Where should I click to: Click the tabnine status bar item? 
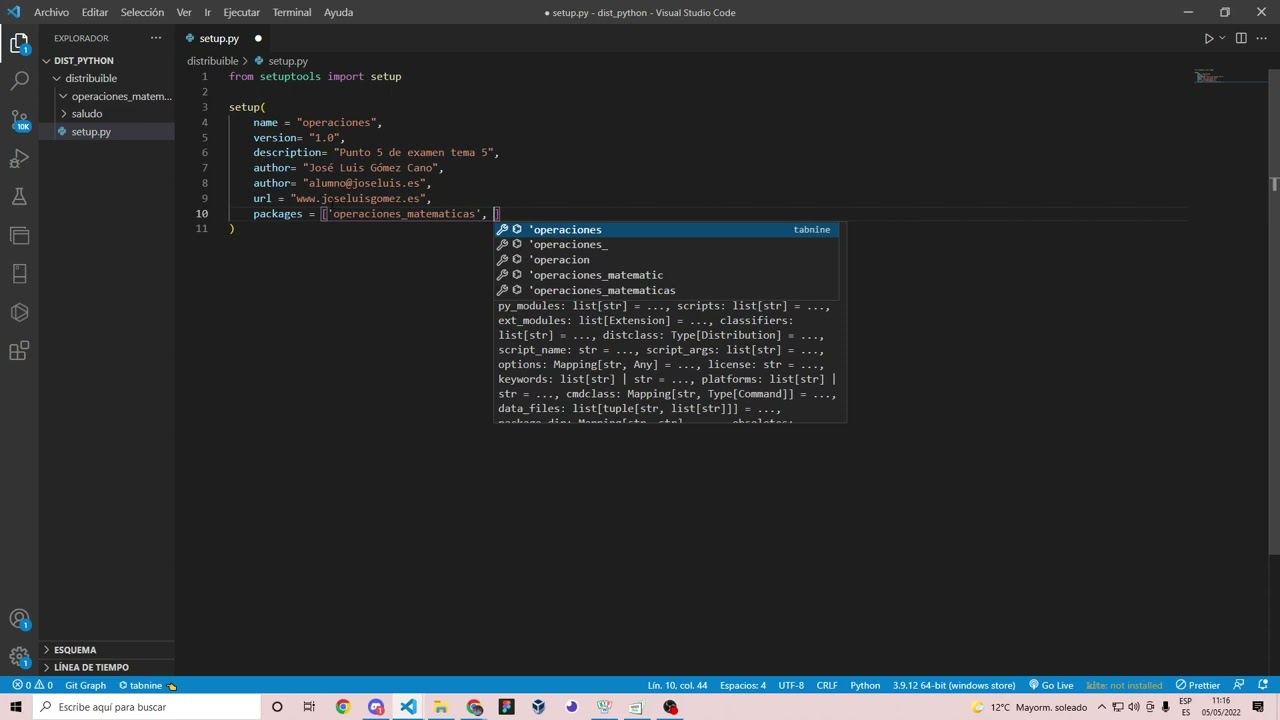point(146,685)
